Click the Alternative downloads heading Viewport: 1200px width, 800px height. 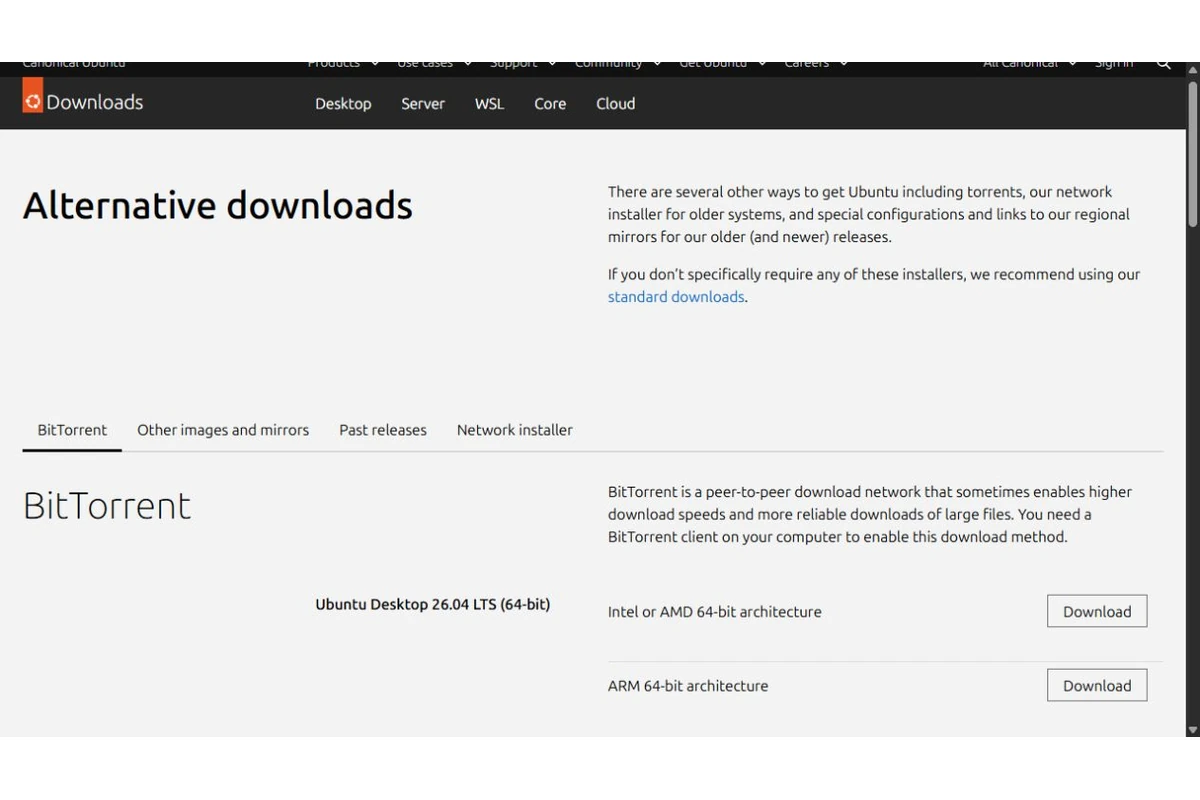pos(218,205)
